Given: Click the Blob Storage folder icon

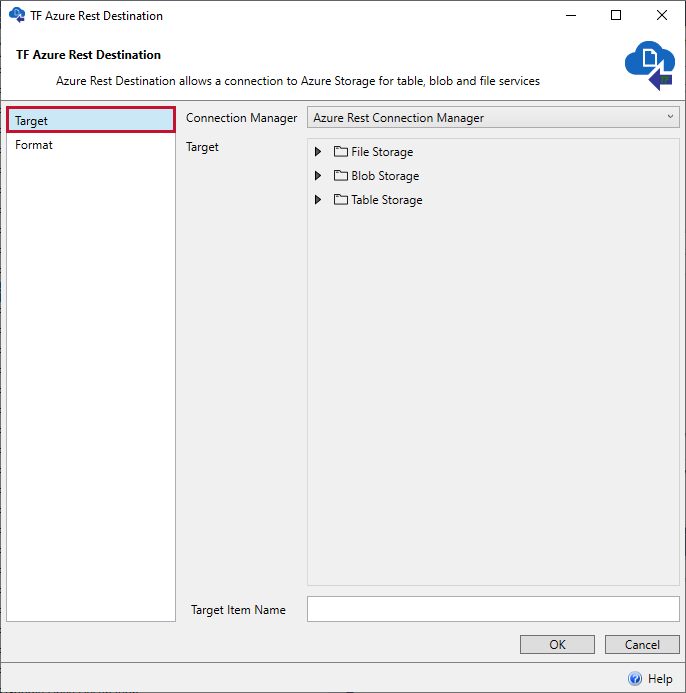Looking at the screenshot, I should point(340,175).
